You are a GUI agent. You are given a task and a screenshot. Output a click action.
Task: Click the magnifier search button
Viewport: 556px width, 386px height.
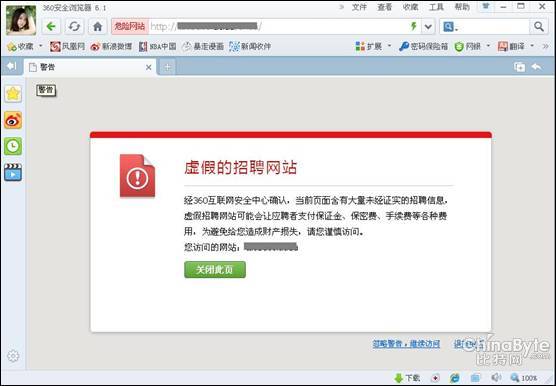(539, 27)
